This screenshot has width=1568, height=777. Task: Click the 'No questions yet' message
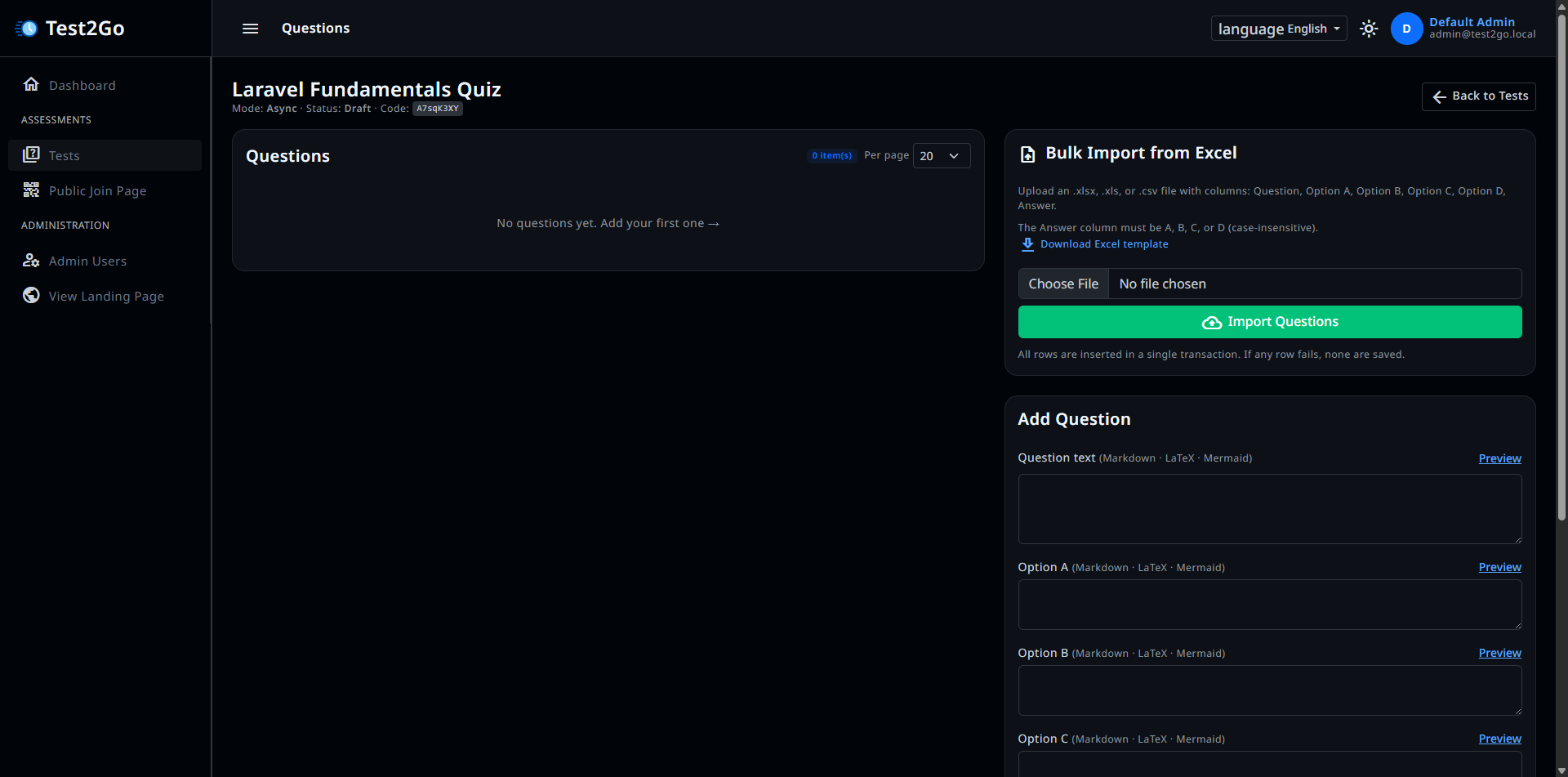tap(608, 223)
